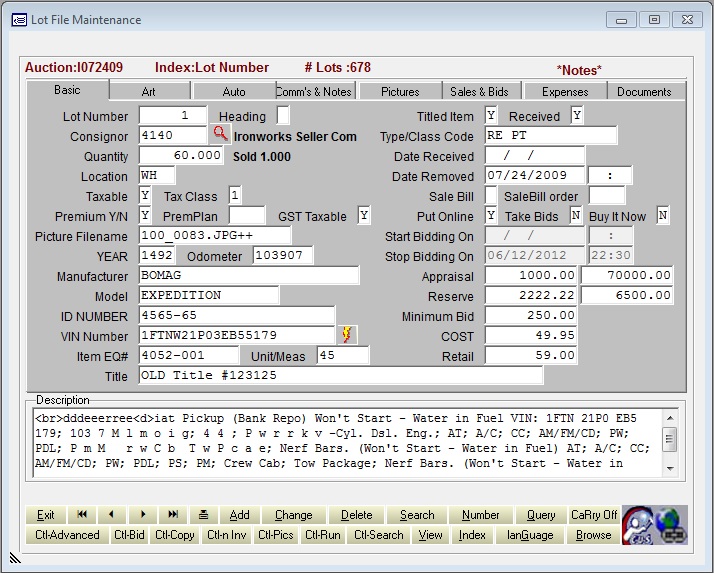Jump to the first record
This screenshot has width=714, height=573.
[82, 515]
